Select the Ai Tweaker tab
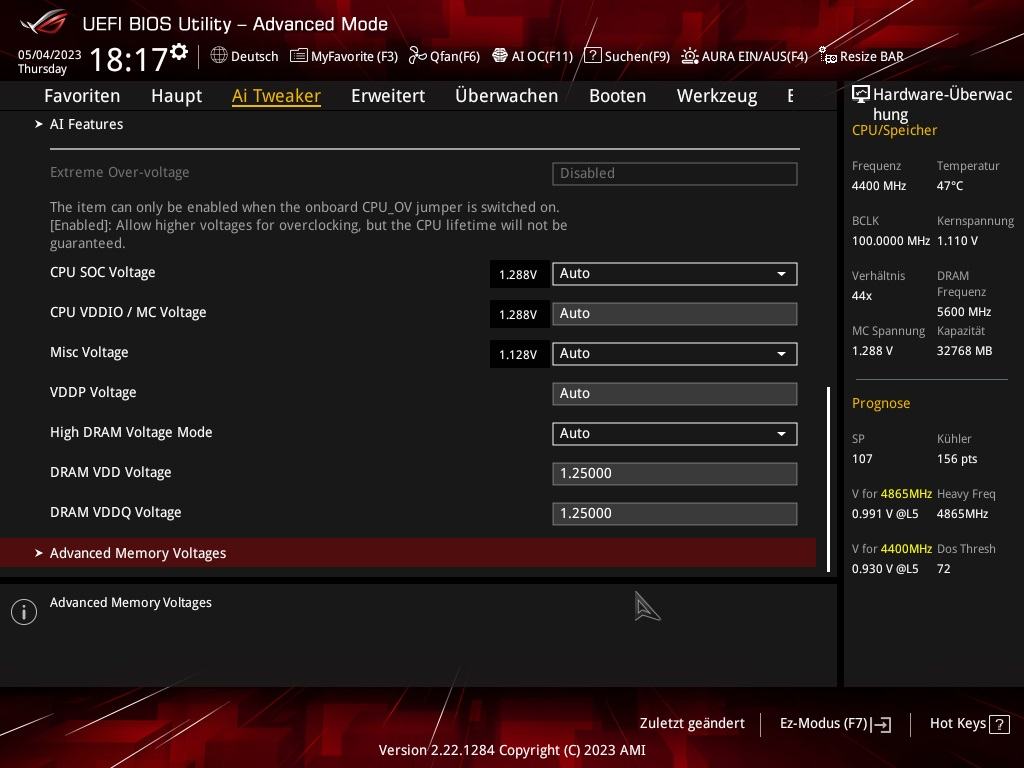1024x768 pixels. click(276, 96)
